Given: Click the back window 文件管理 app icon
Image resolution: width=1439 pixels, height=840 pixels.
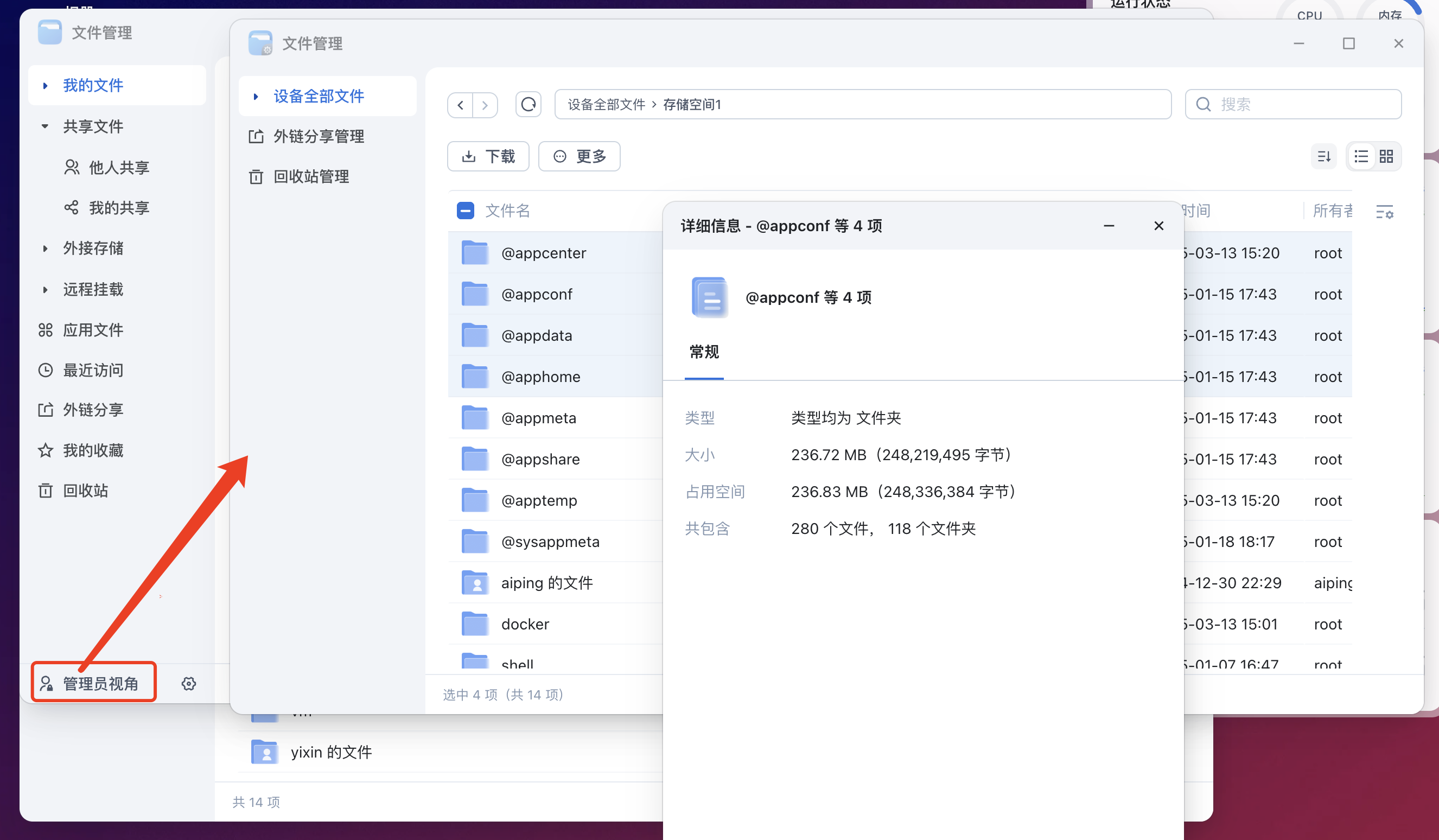Looking at the screenshot, I should pyautogui.click(x=50, y=33).
